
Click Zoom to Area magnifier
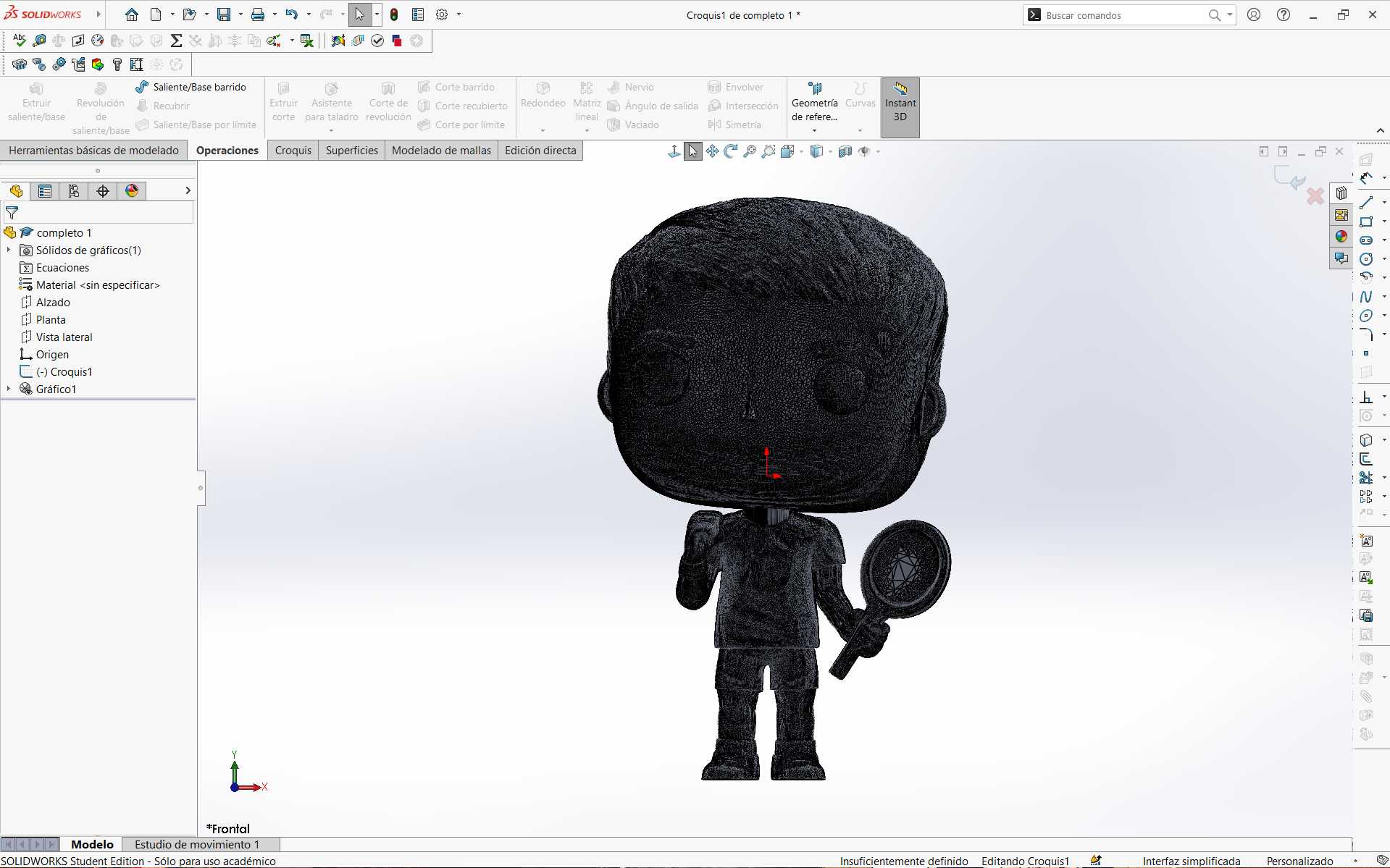(x=769, y=151)
